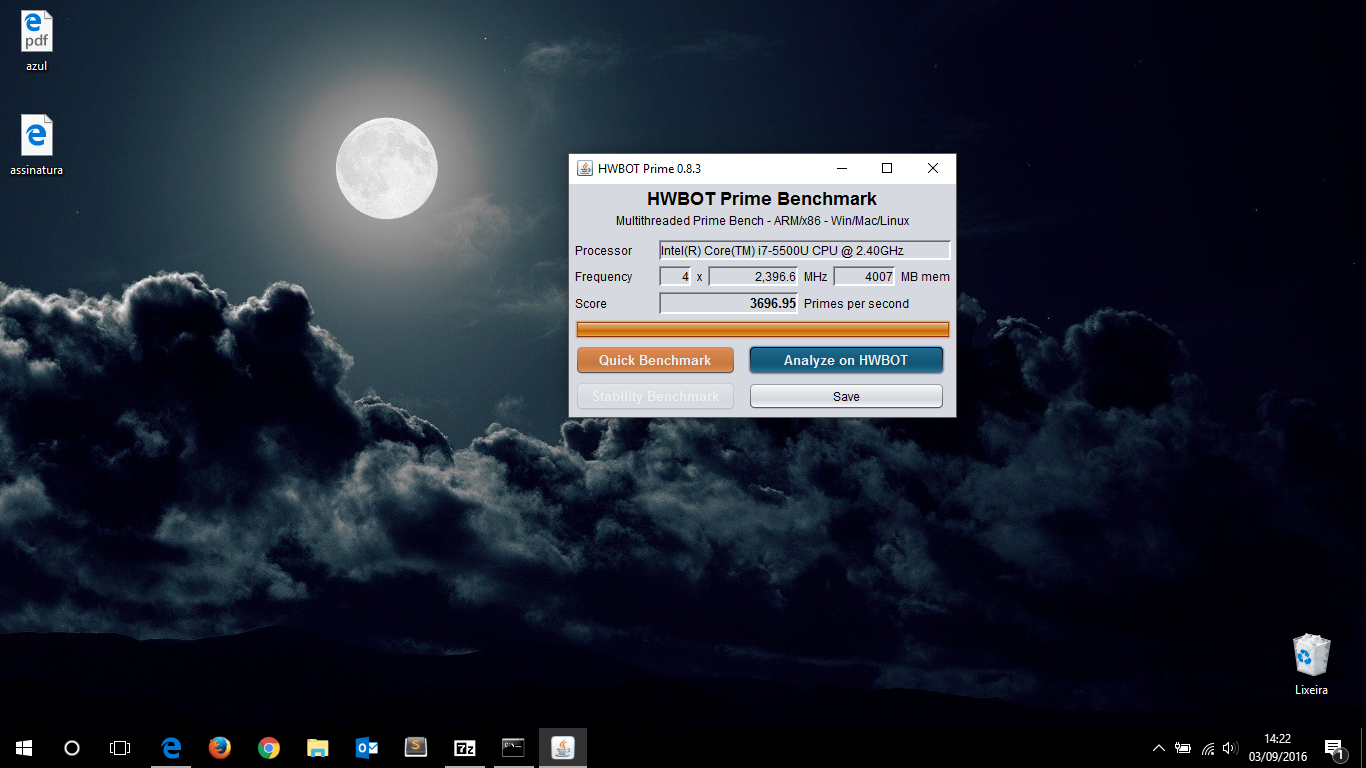Launch Firefox from taskbar
This screenshot has height=768, width=1366.
220,748
